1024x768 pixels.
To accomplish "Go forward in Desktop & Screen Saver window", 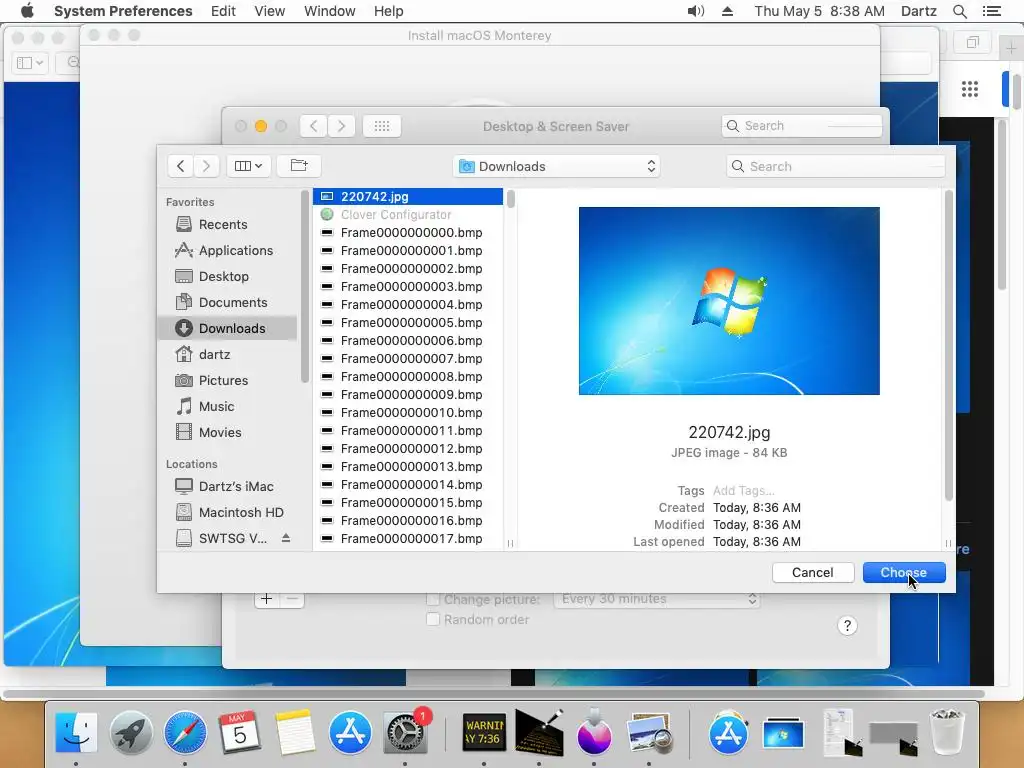I will point(341,126).
